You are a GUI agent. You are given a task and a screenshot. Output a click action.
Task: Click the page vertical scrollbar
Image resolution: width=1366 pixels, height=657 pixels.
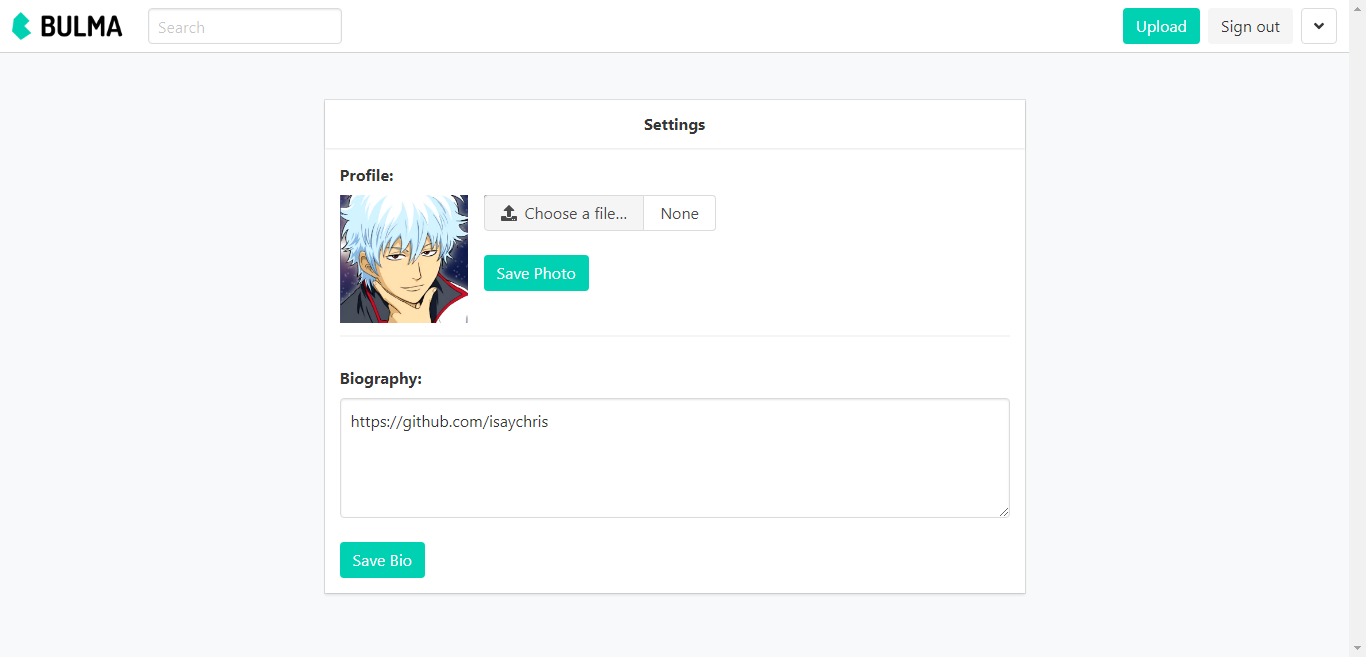(1357, 328)
